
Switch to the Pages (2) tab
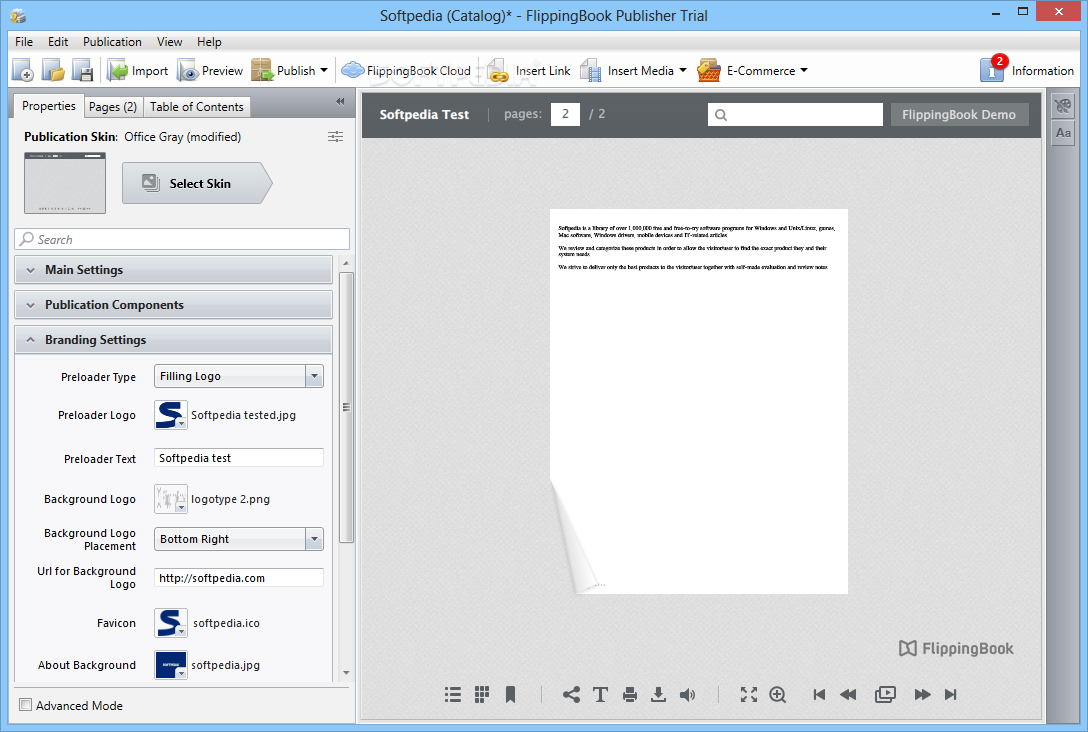[112, 107]
